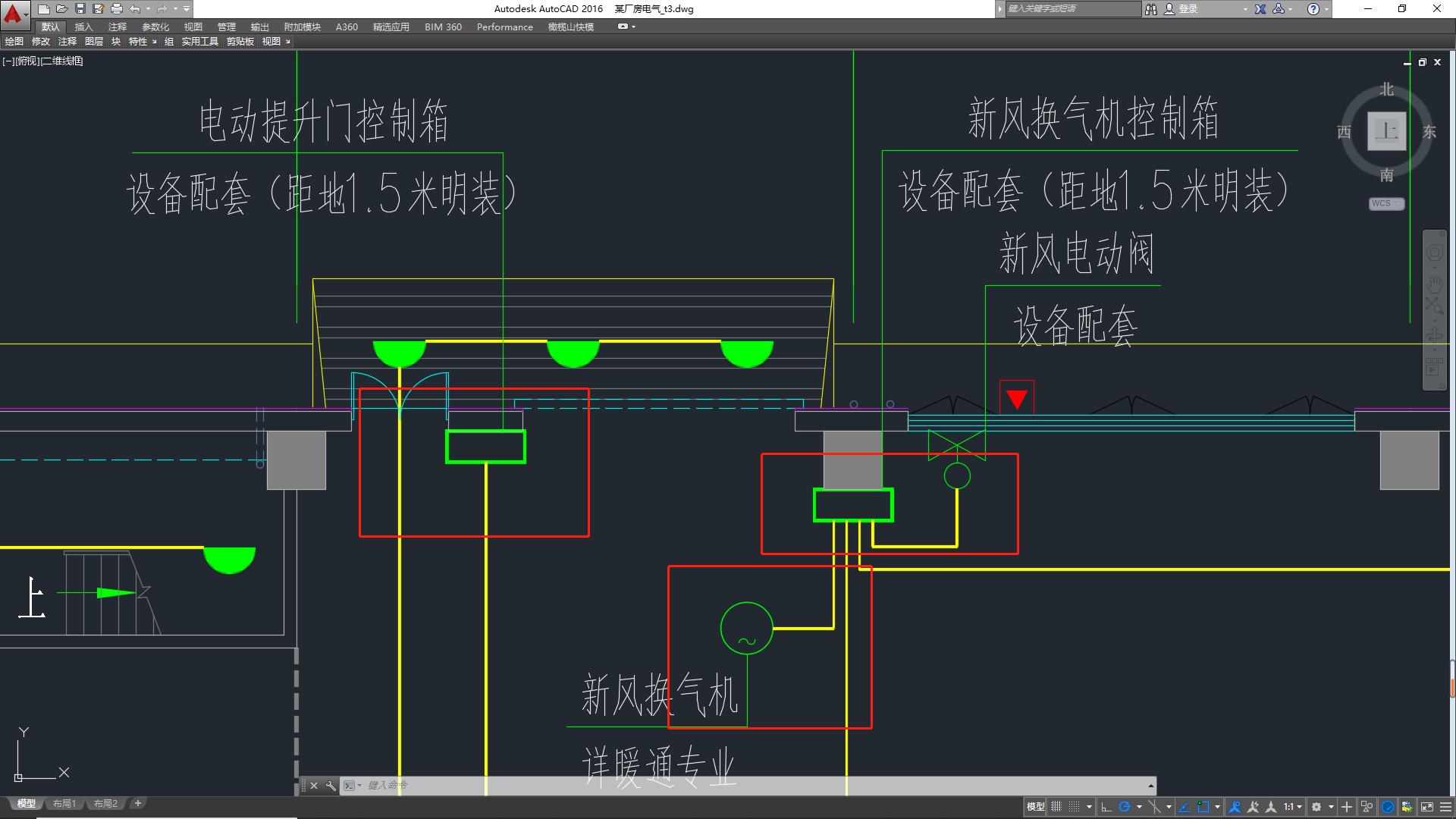Click the Isolate Objects icon in status bar
This screenshot has width=1456, height=819.
pos(1367,807)
